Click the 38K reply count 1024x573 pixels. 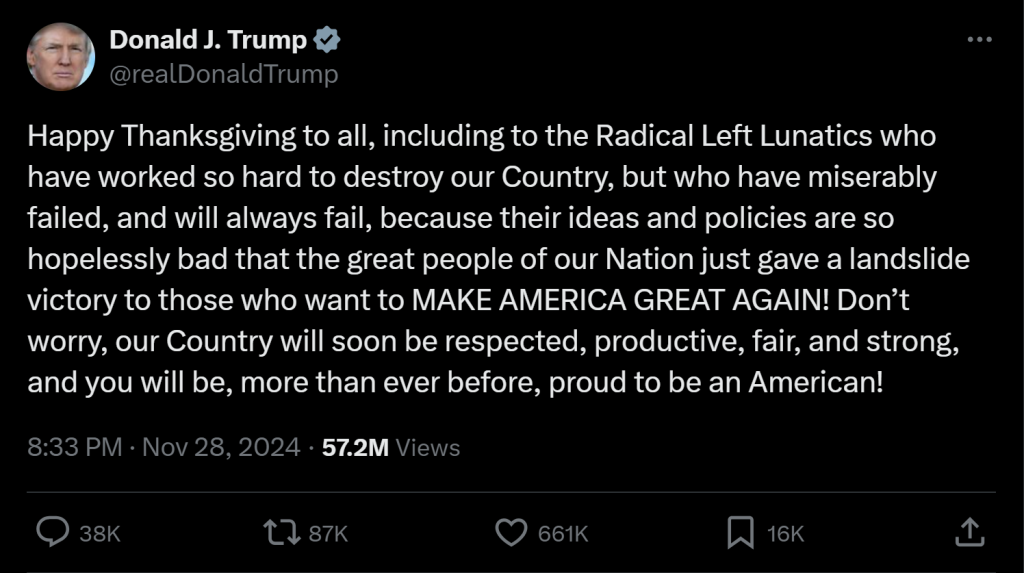coord(99,534)
